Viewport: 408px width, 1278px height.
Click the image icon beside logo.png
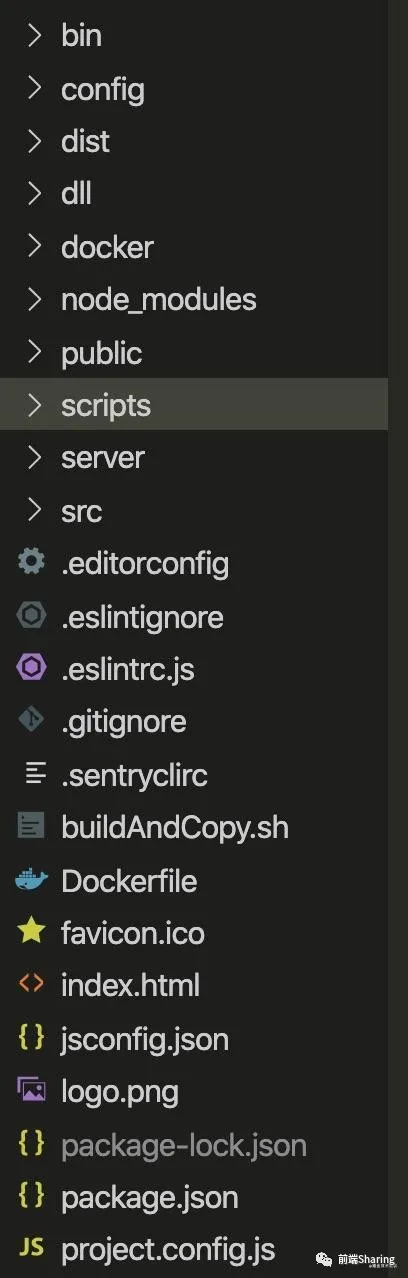[32, 1091]
